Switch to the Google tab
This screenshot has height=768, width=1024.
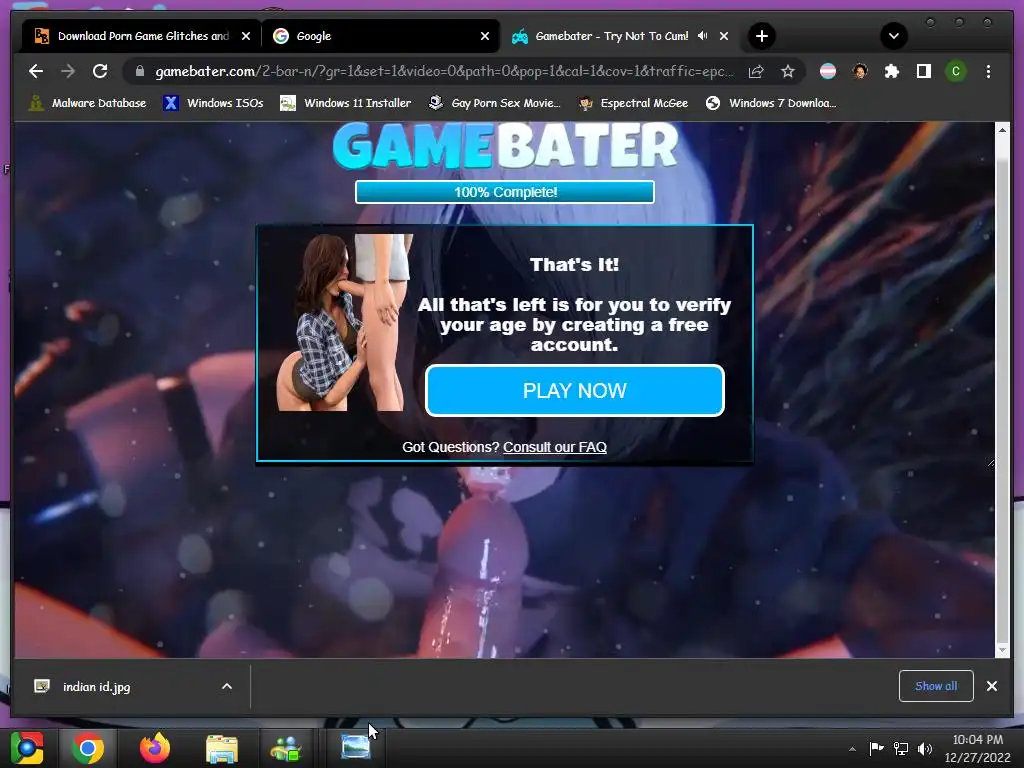pyautogui.click(x=380, y=36)
